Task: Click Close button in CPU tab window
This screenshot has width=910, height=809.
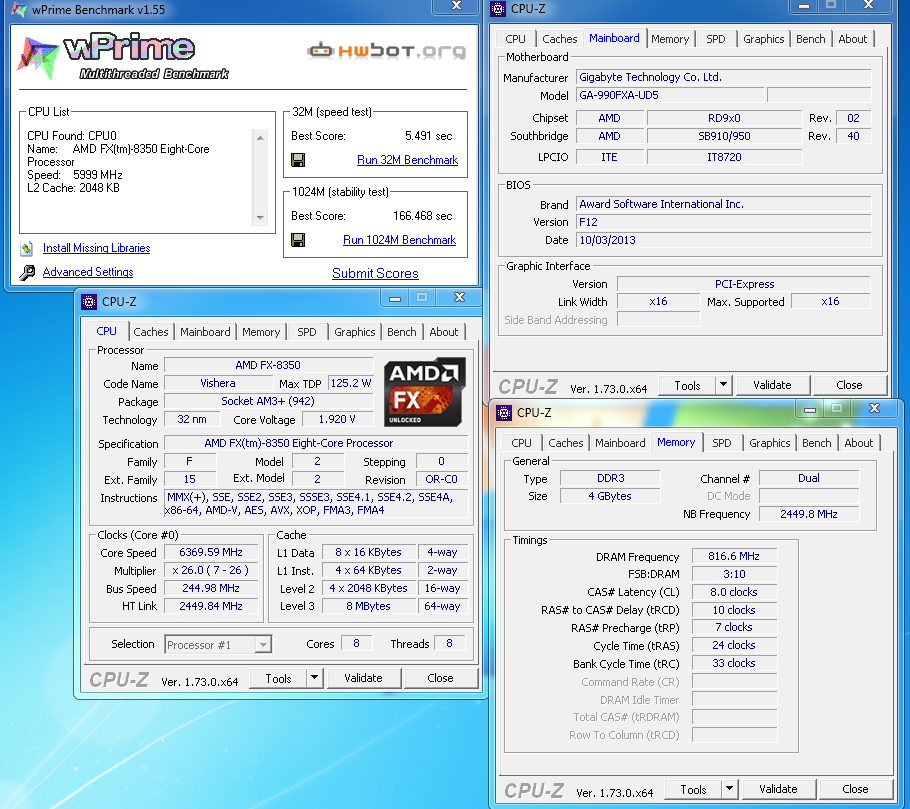Action: [440, 678]
